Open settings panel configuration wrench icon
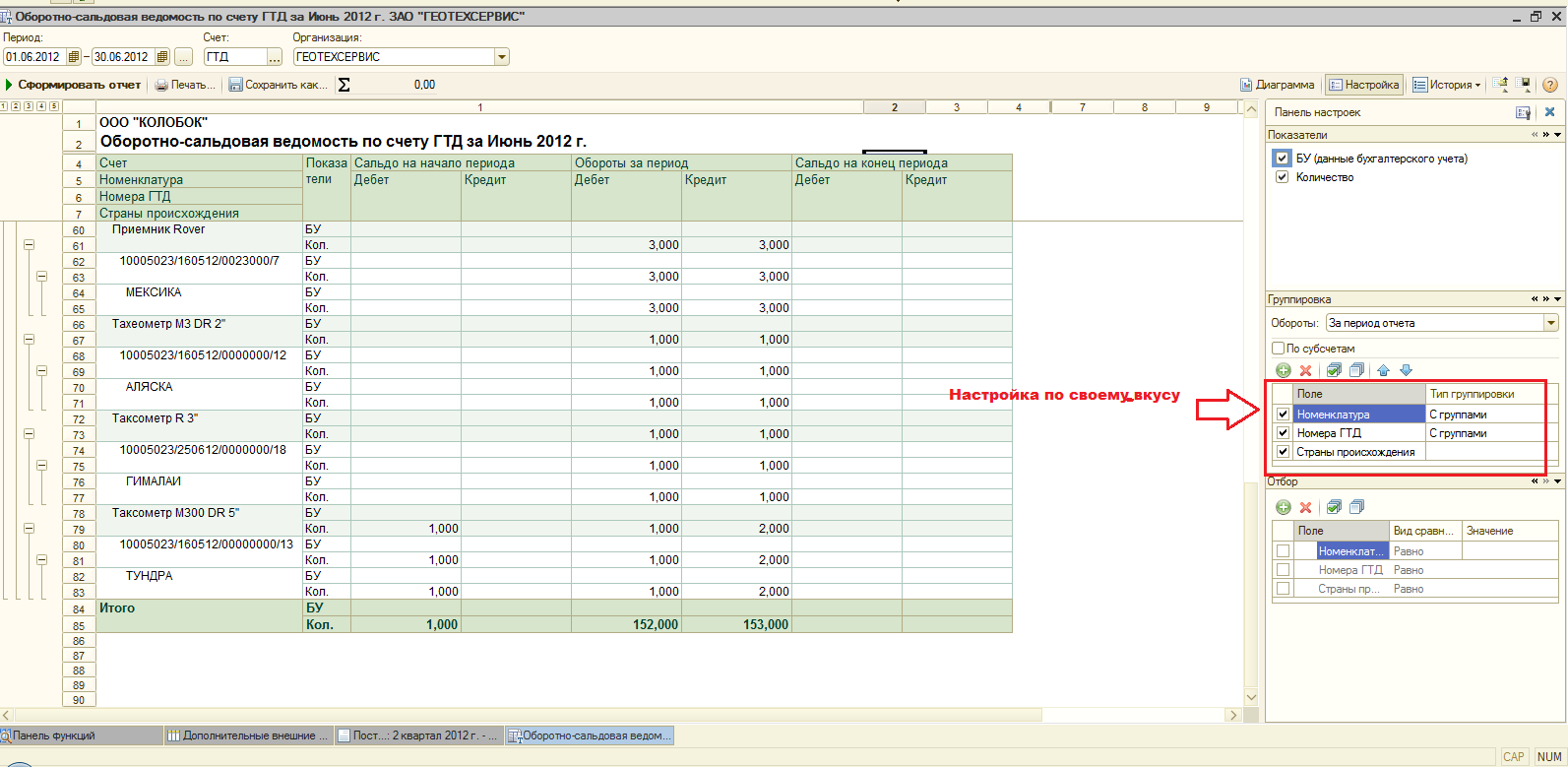Viewport: 1568px width, 767px height. click(x=1524, y=112)
